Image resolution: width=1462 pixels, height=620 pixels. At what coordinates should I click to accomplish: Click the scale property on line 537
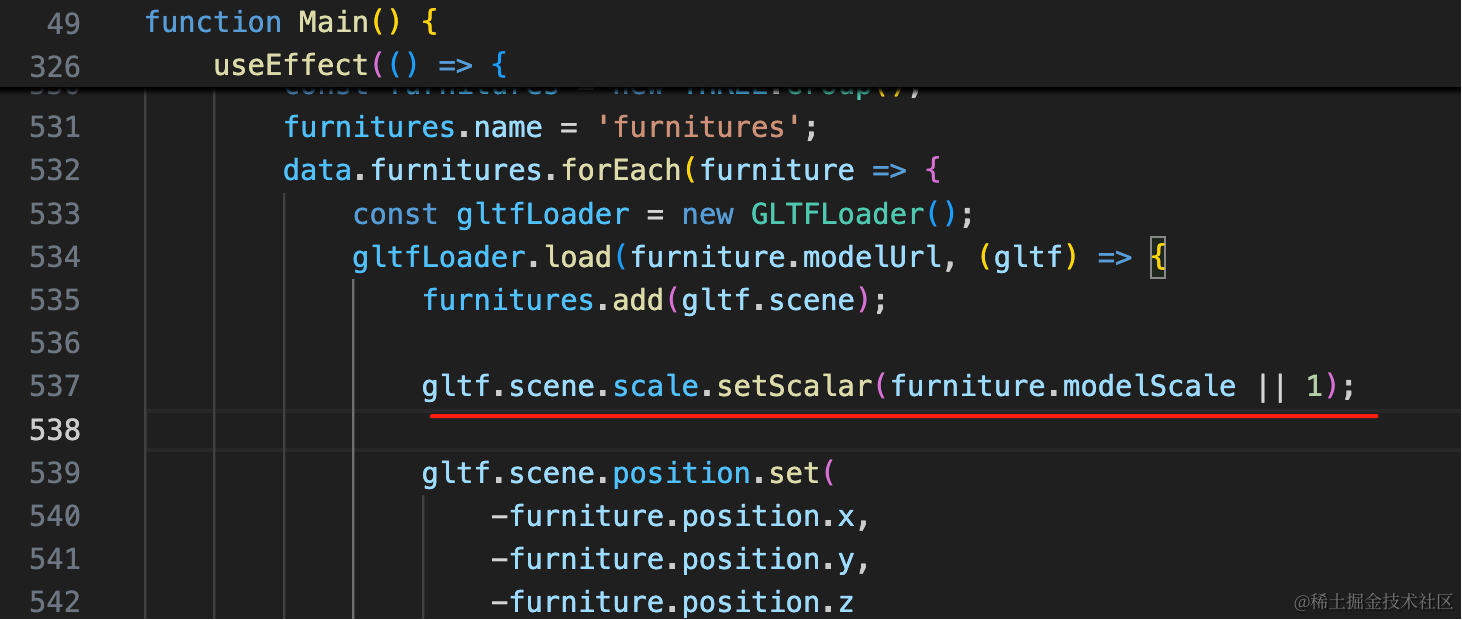click(655, 386)
